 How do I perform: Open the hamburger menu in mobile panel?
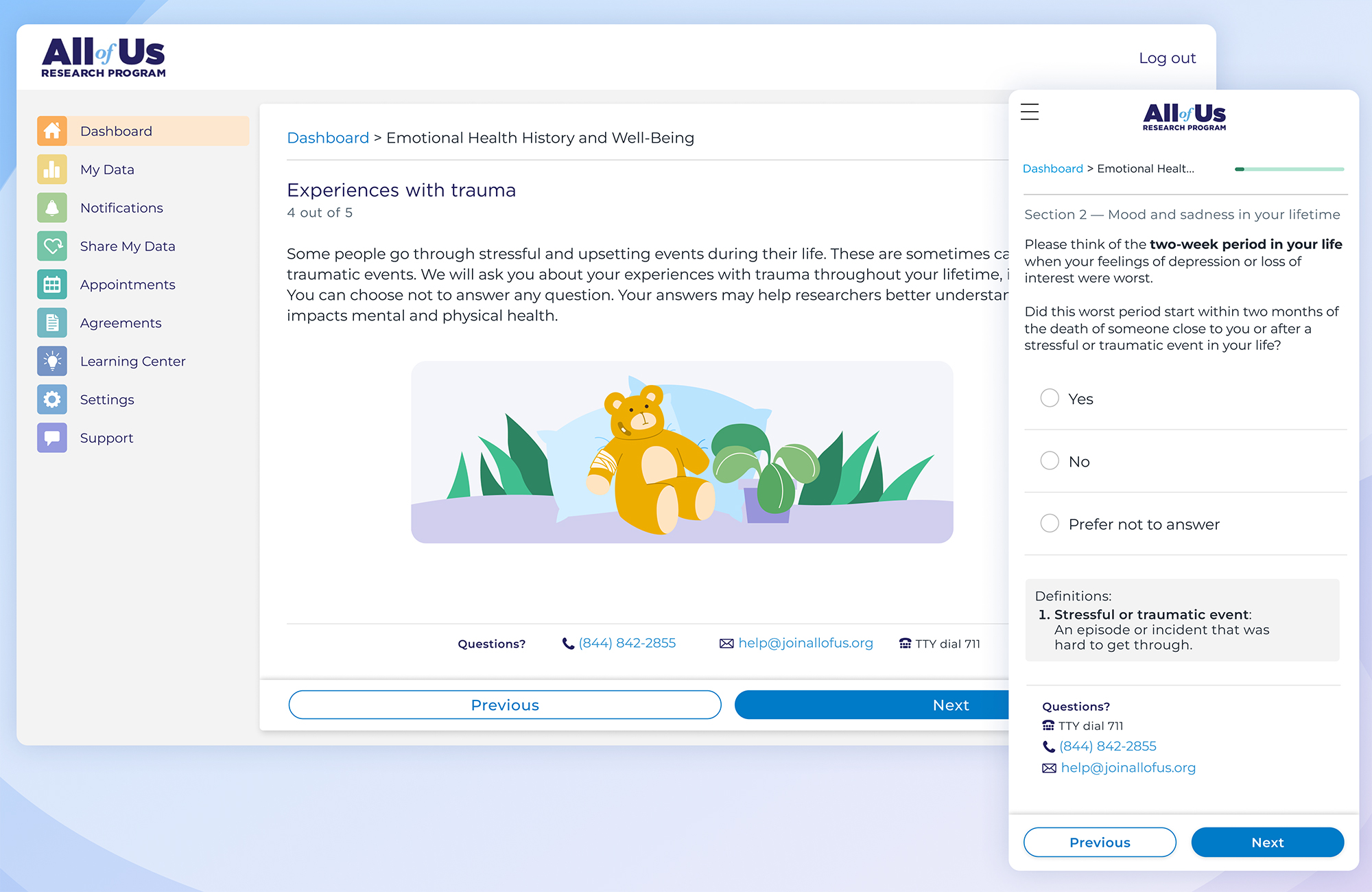pos(1030,112)
